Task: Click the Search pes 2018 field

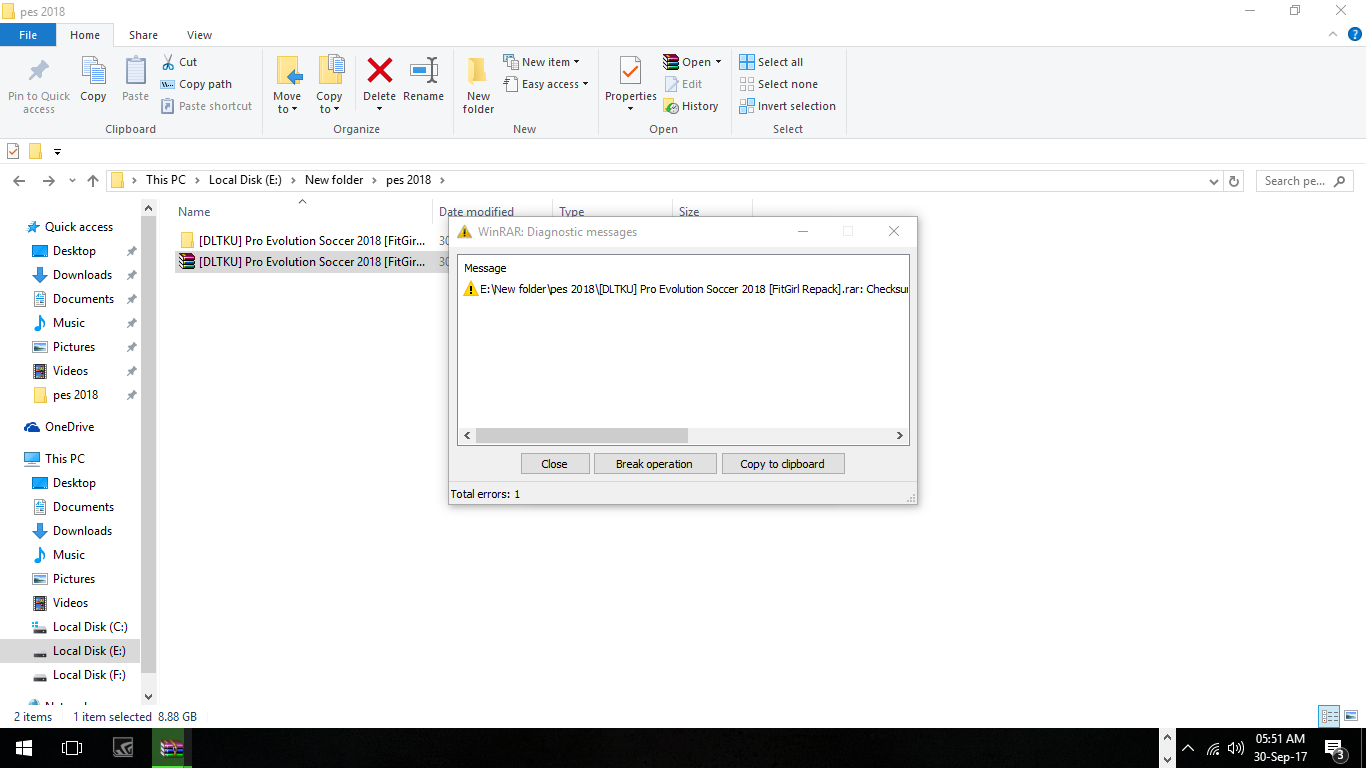Action: 1304,181
